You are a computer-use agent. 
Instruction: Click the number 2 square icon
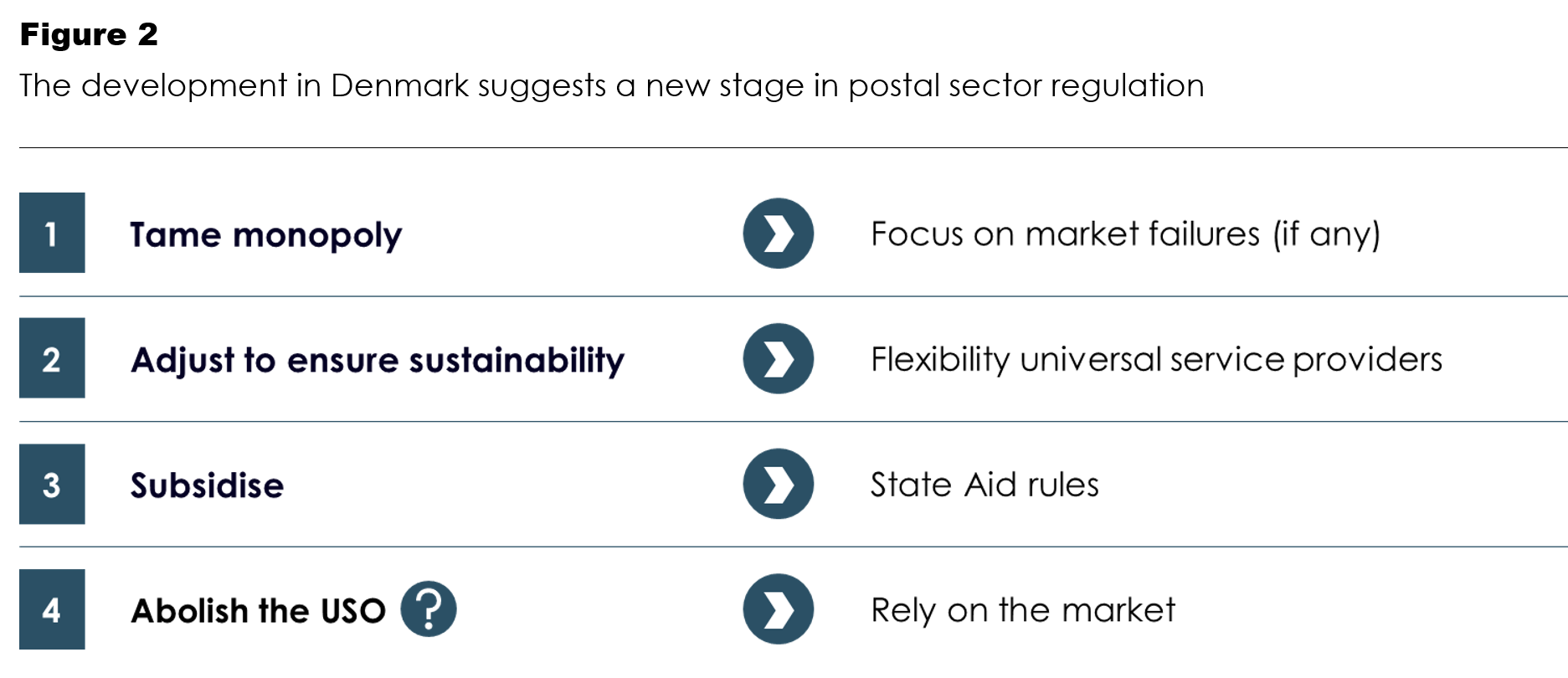(x=52, y=358)
